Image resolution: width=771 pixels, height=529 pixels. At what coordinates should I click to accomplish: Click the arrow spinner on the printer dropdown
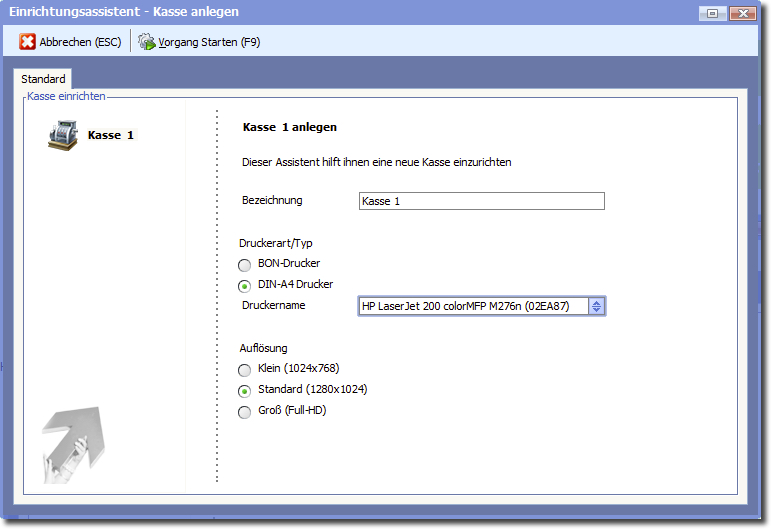[596, 306]
